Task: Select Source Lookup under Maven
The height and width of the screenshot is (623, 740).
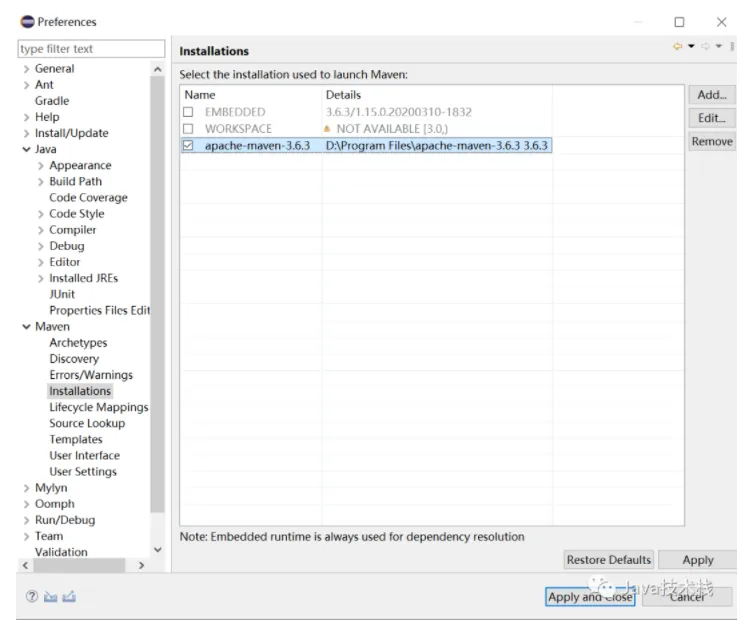Action: tap(87, 423)
